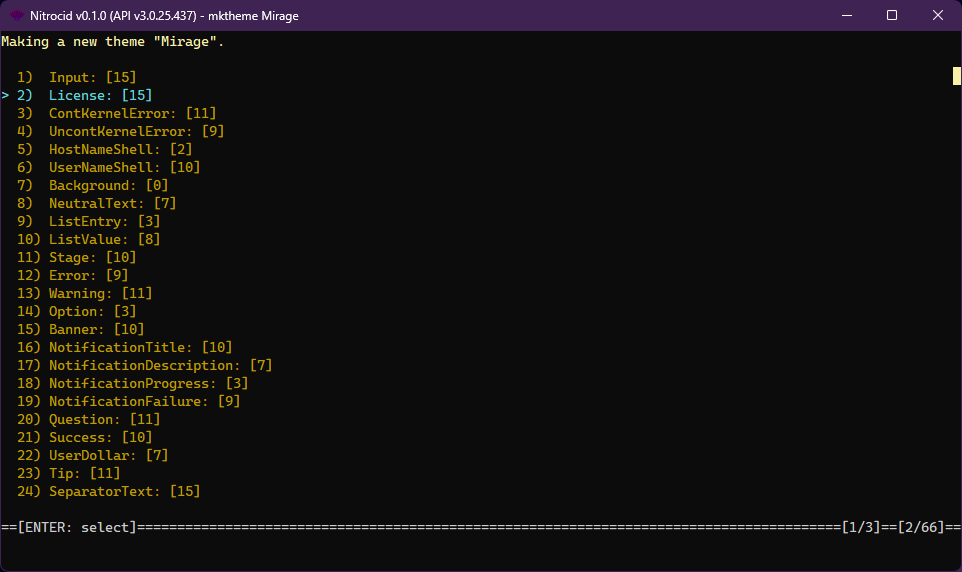Select the NeutralText entry

click(112, 203)
